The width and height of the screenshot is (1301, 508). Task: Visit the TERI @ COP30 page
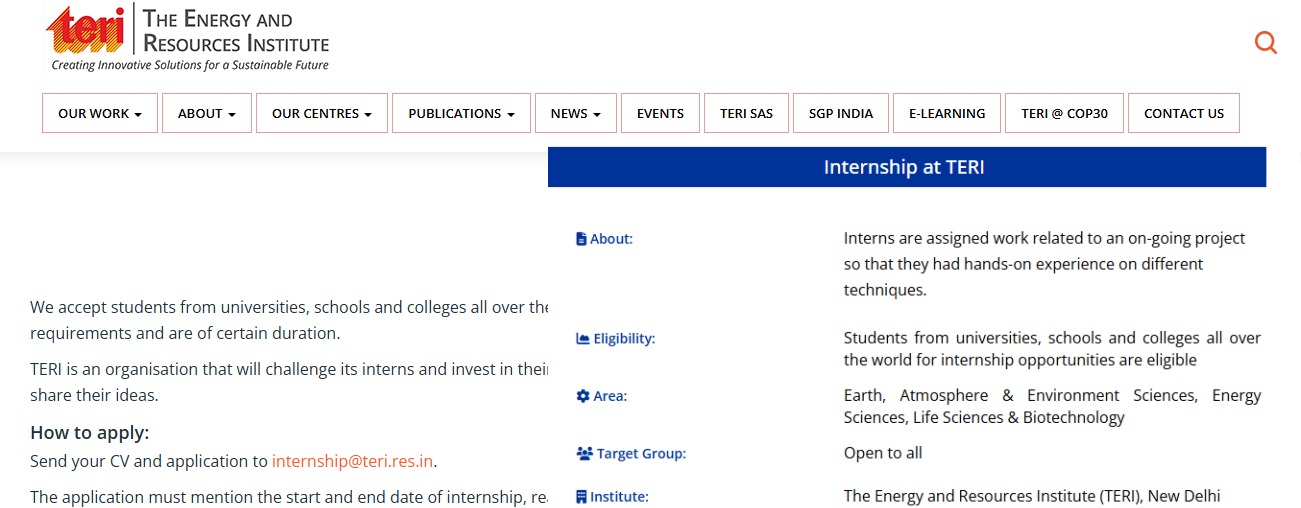click(1064, 114)
